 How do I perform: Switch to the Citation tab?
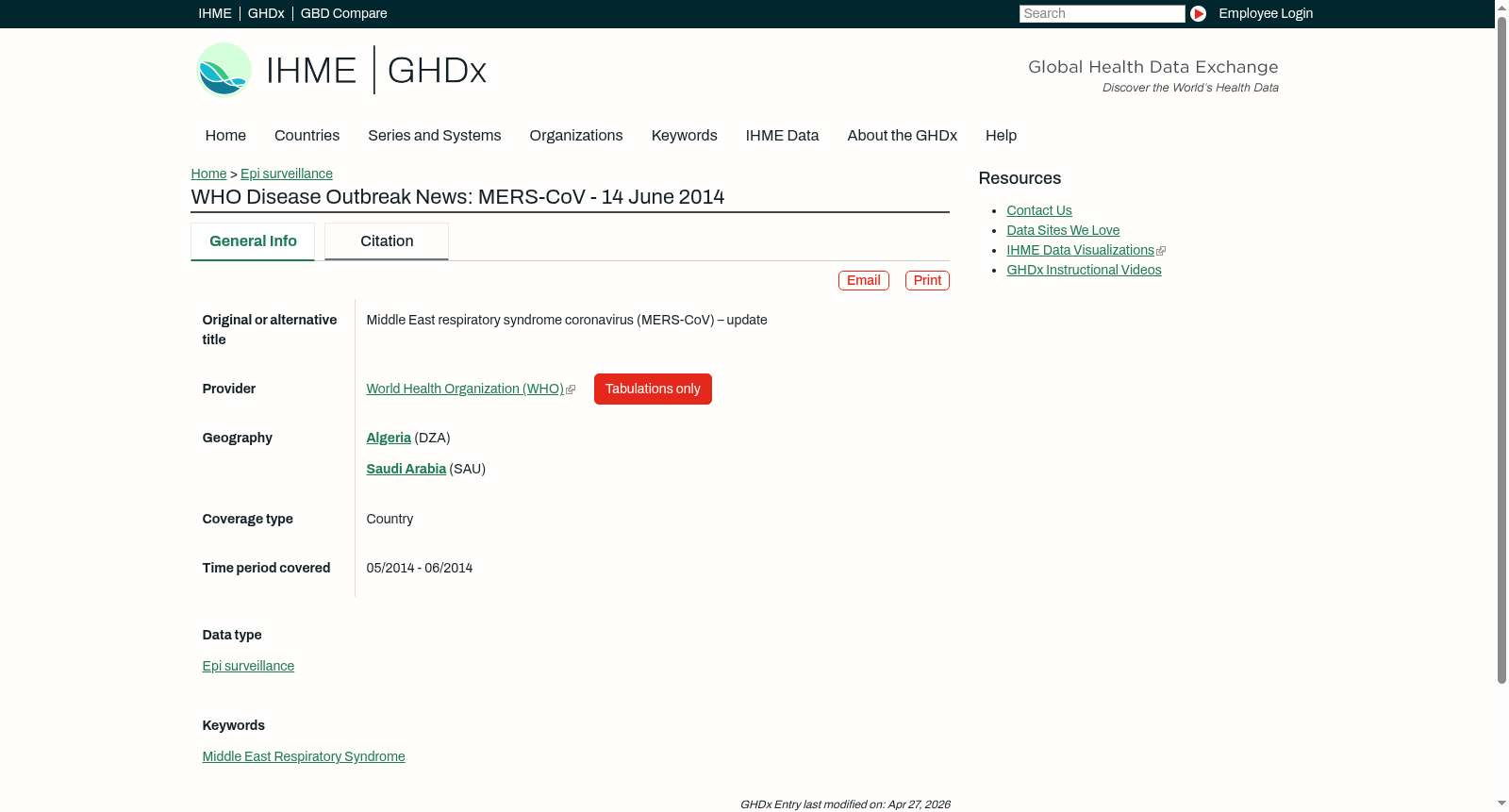[x=387, y=241]
